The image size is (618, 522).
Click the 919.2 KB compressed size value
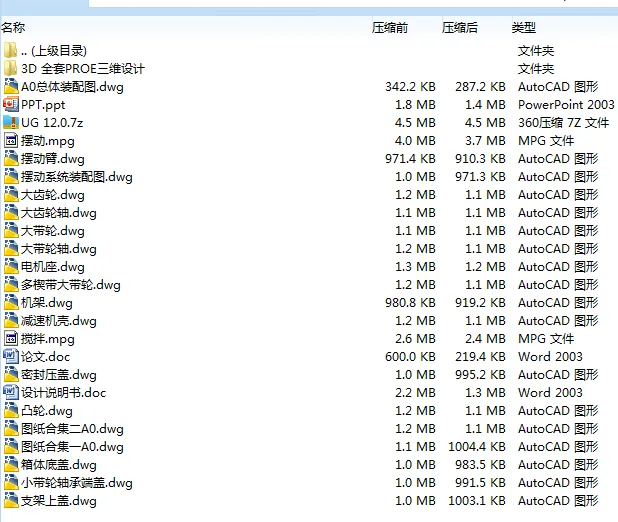(x=480, y=302)
